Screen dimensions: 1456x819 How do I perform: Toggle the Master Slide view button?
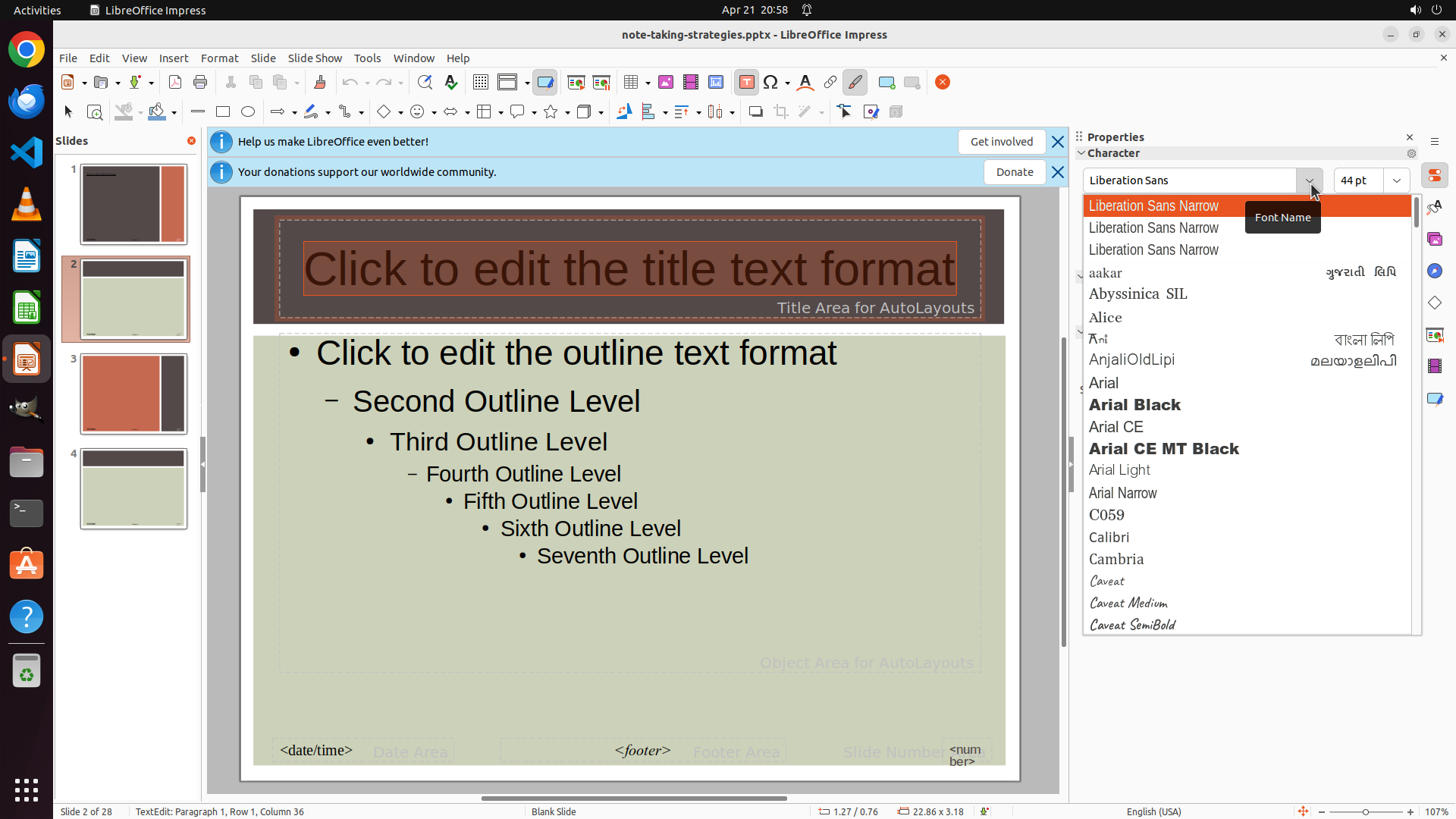[545, 83]
